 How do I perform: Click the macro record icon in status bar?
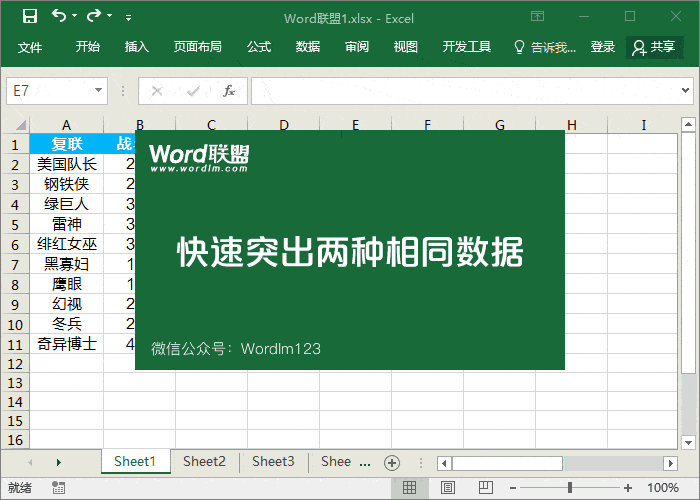click(59, 488)
